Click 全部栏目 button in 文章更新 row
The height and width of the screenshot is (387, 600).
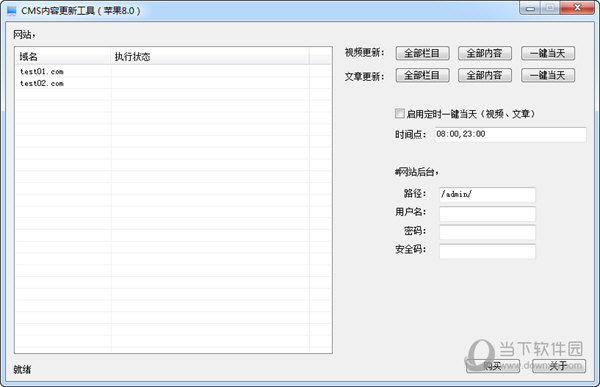tap(422, 75)
